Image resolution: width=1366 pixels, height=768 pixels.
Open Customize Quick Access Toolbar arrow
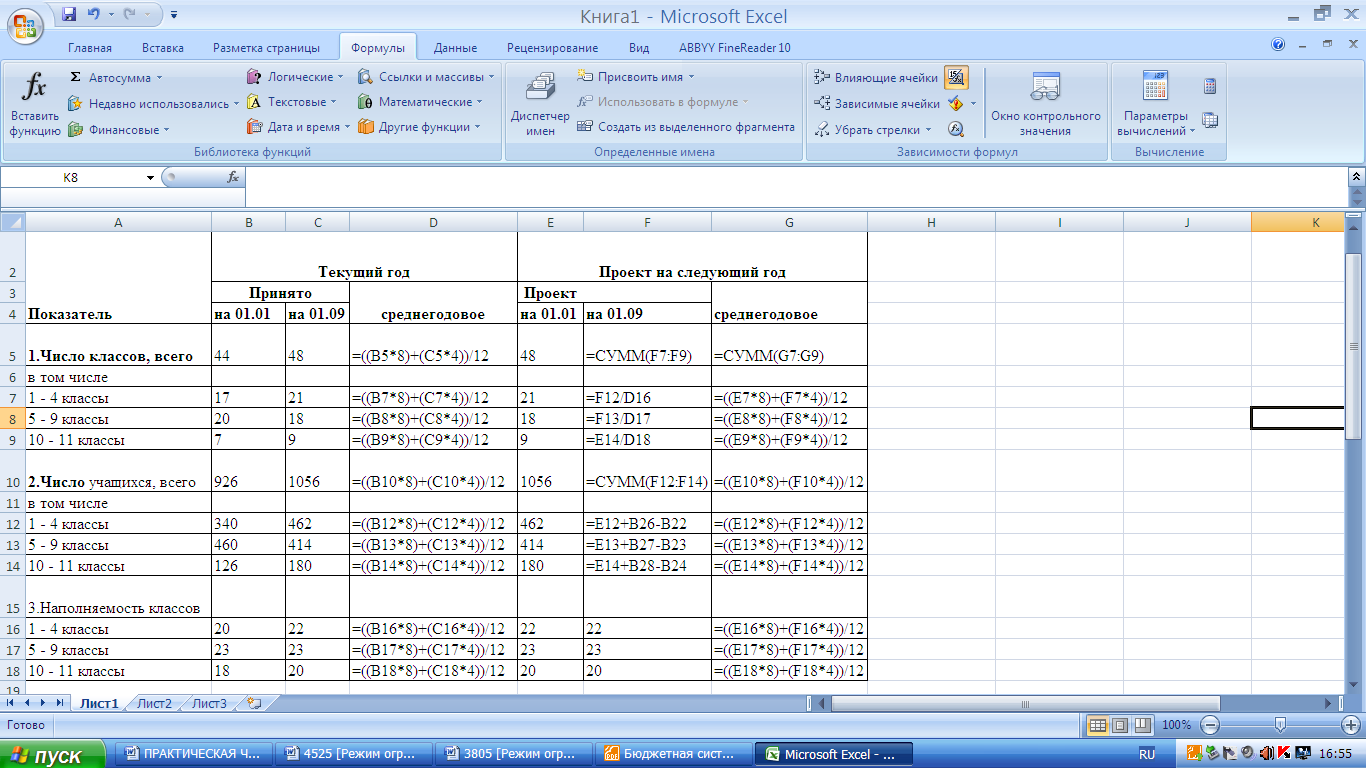174,15
